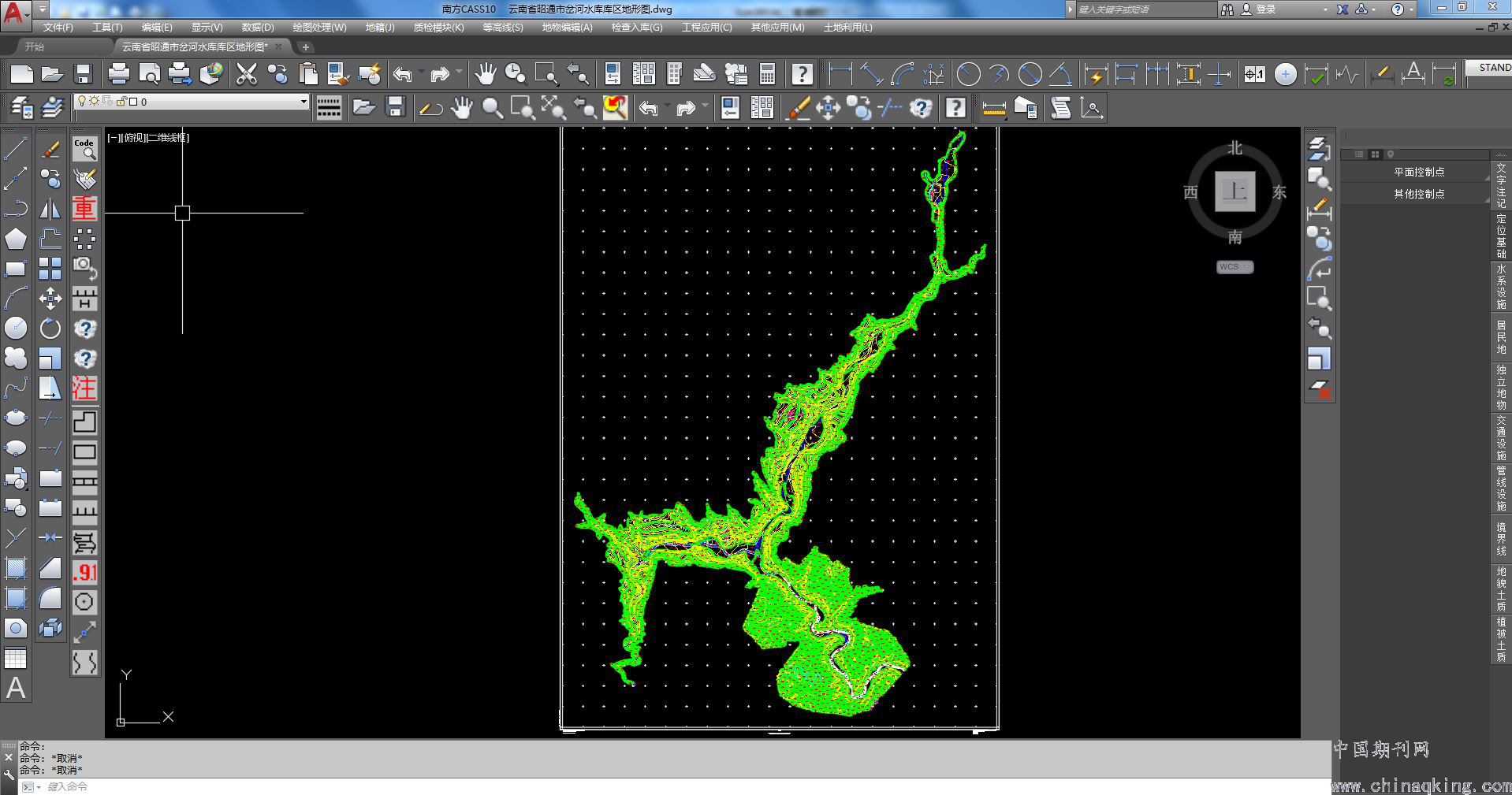
Task: Toggle layer 0 lightbulb on/off
Action: point(80,101)
